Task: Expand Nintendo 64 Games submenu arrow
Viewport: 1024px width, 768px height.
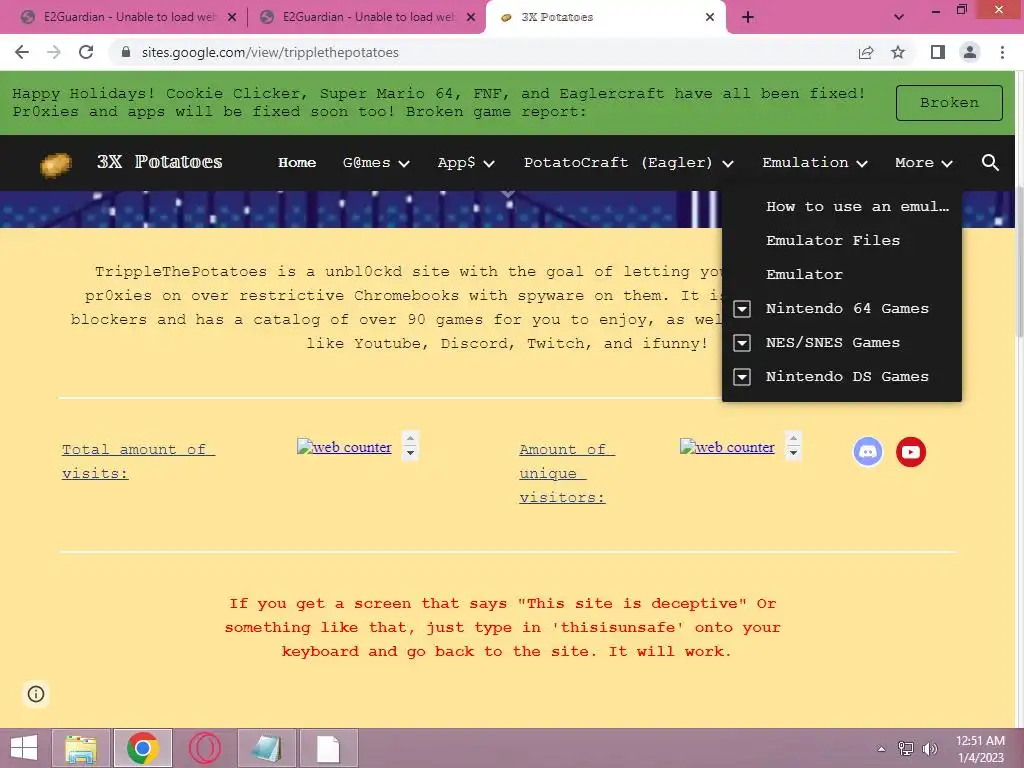Action: coord(742,309)
